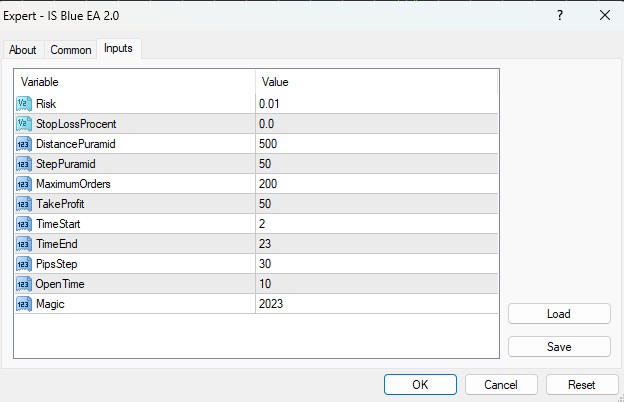The image size is (624, 402).
Task: Select the PipsStep value 30 cell
Action: [376, 264]
